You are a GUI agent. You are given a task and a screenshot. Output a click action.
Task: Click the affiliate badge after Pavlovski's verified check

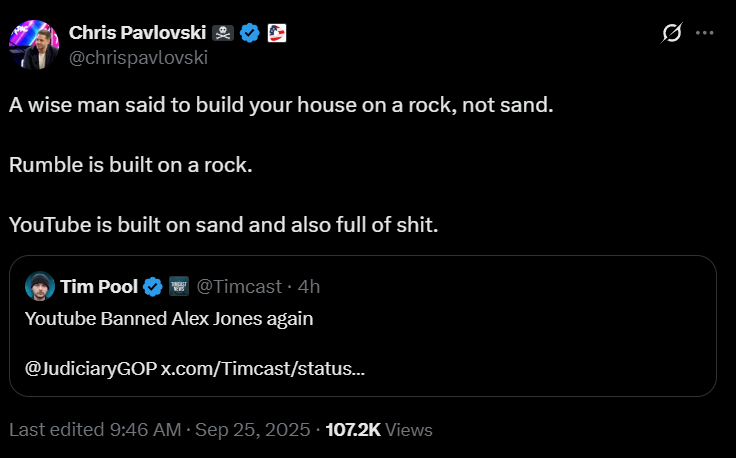coord(276,33)
